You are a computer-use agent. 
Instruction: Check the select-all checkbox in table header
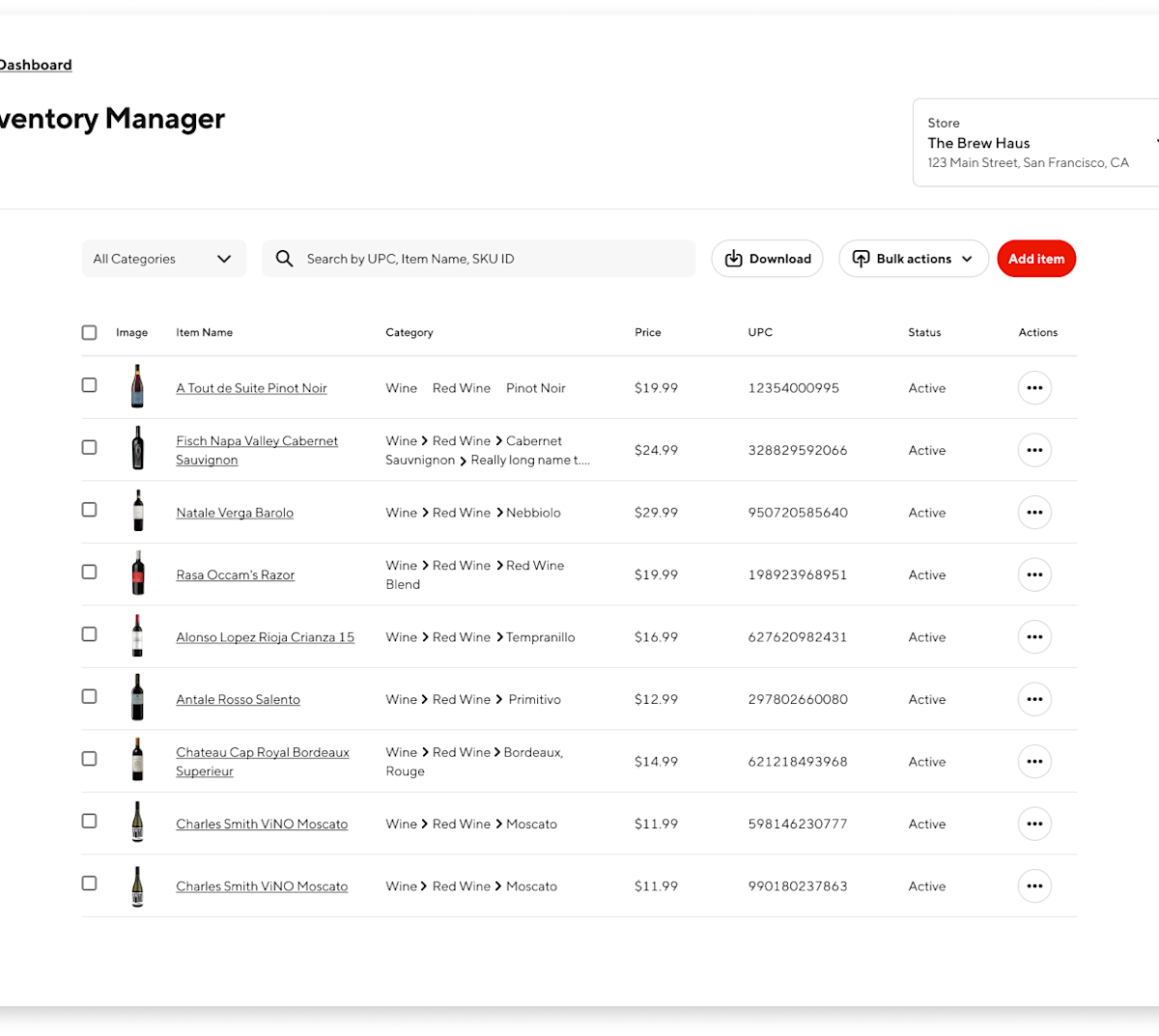coord(89,331)
